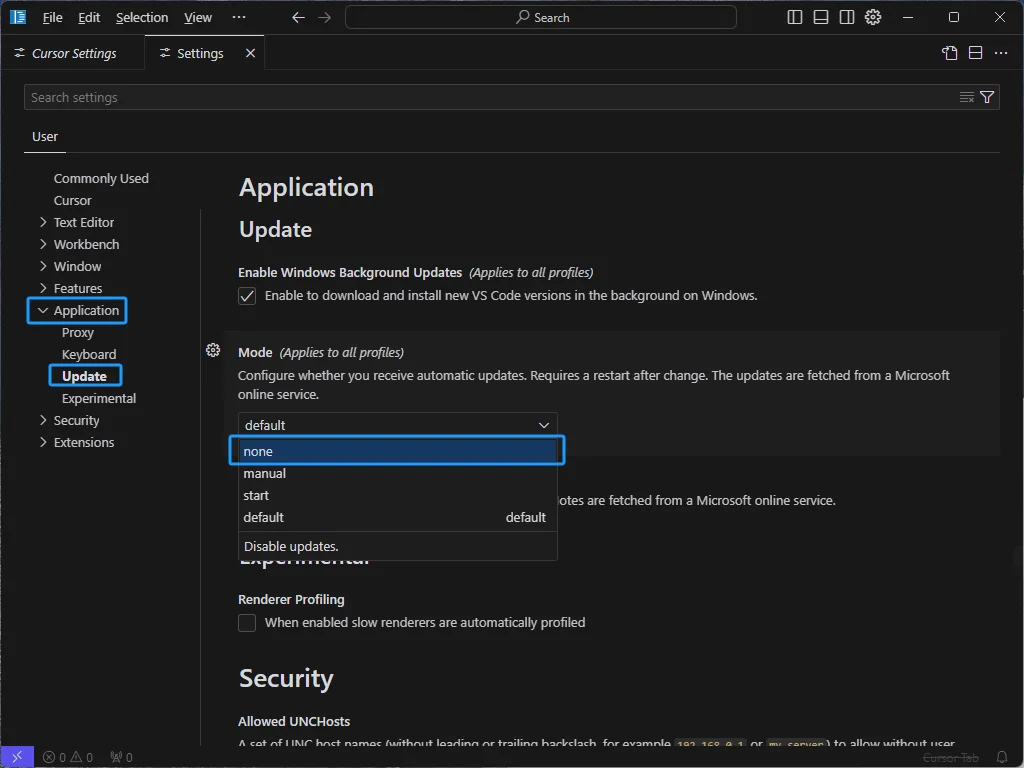Clear settings search input icon
This screenshot has width=1024, height=768.
[967, 97]
